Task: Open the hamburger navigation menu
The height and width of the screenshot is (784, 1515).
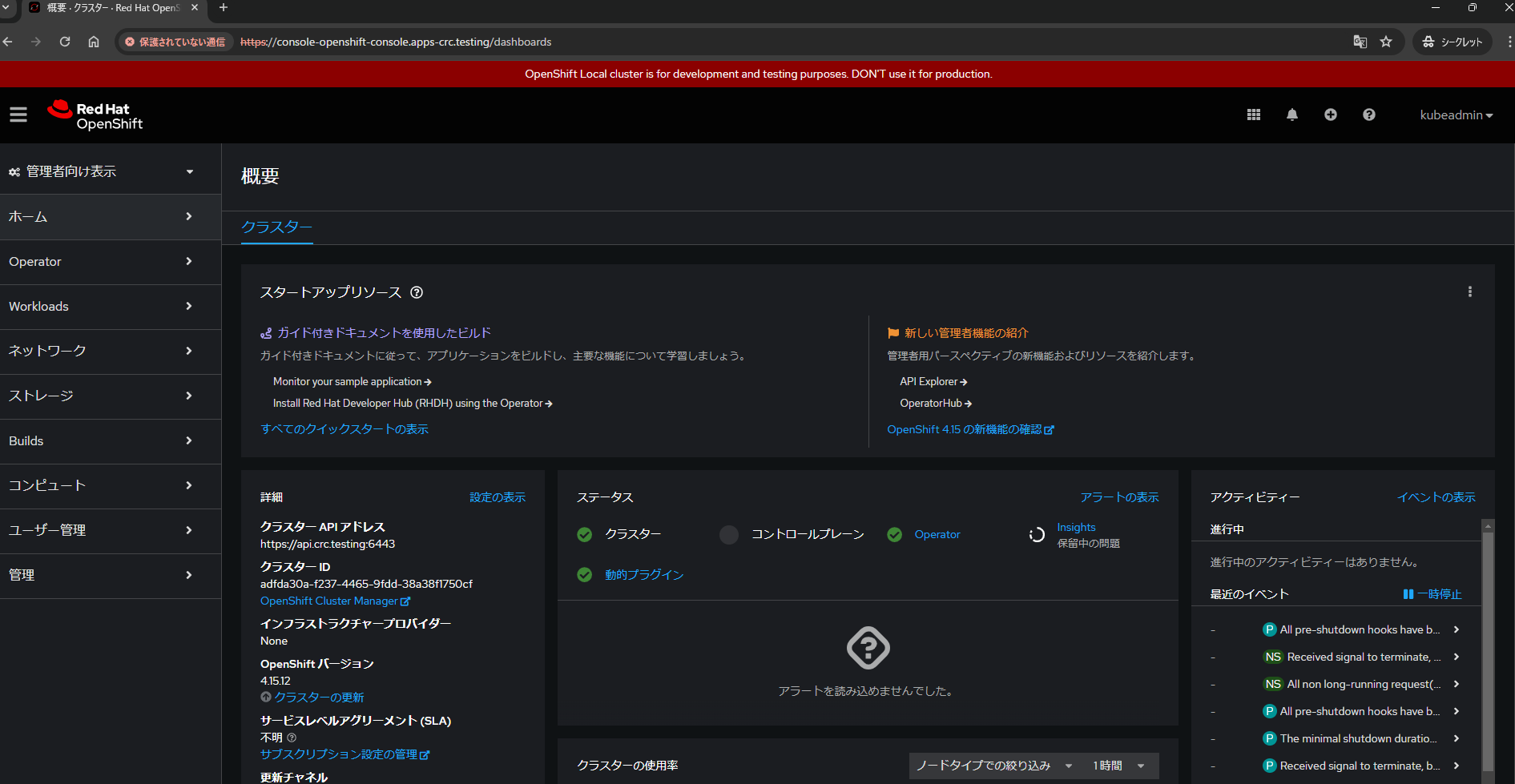Action: point(18,115)
